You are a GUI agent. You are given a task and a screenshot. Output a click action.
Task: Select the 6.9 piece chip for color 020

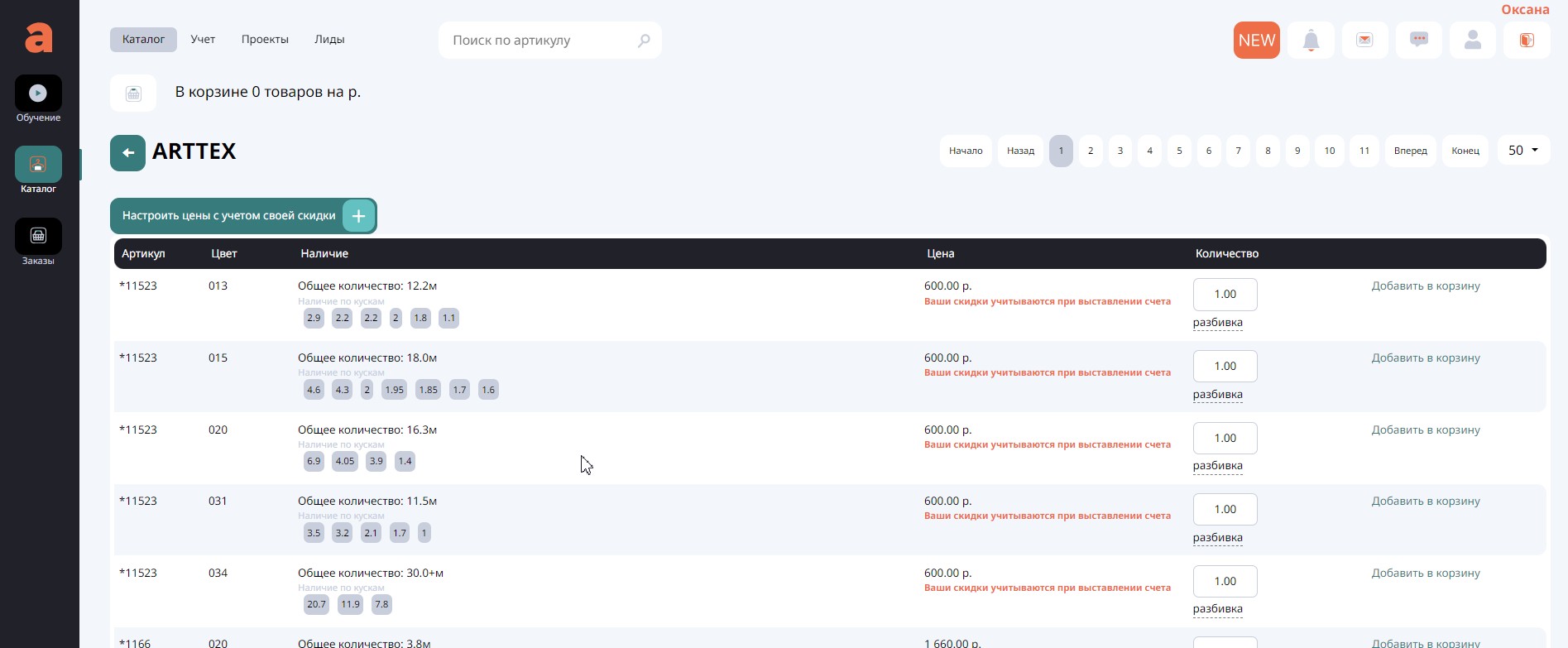(x=314, y=462)
